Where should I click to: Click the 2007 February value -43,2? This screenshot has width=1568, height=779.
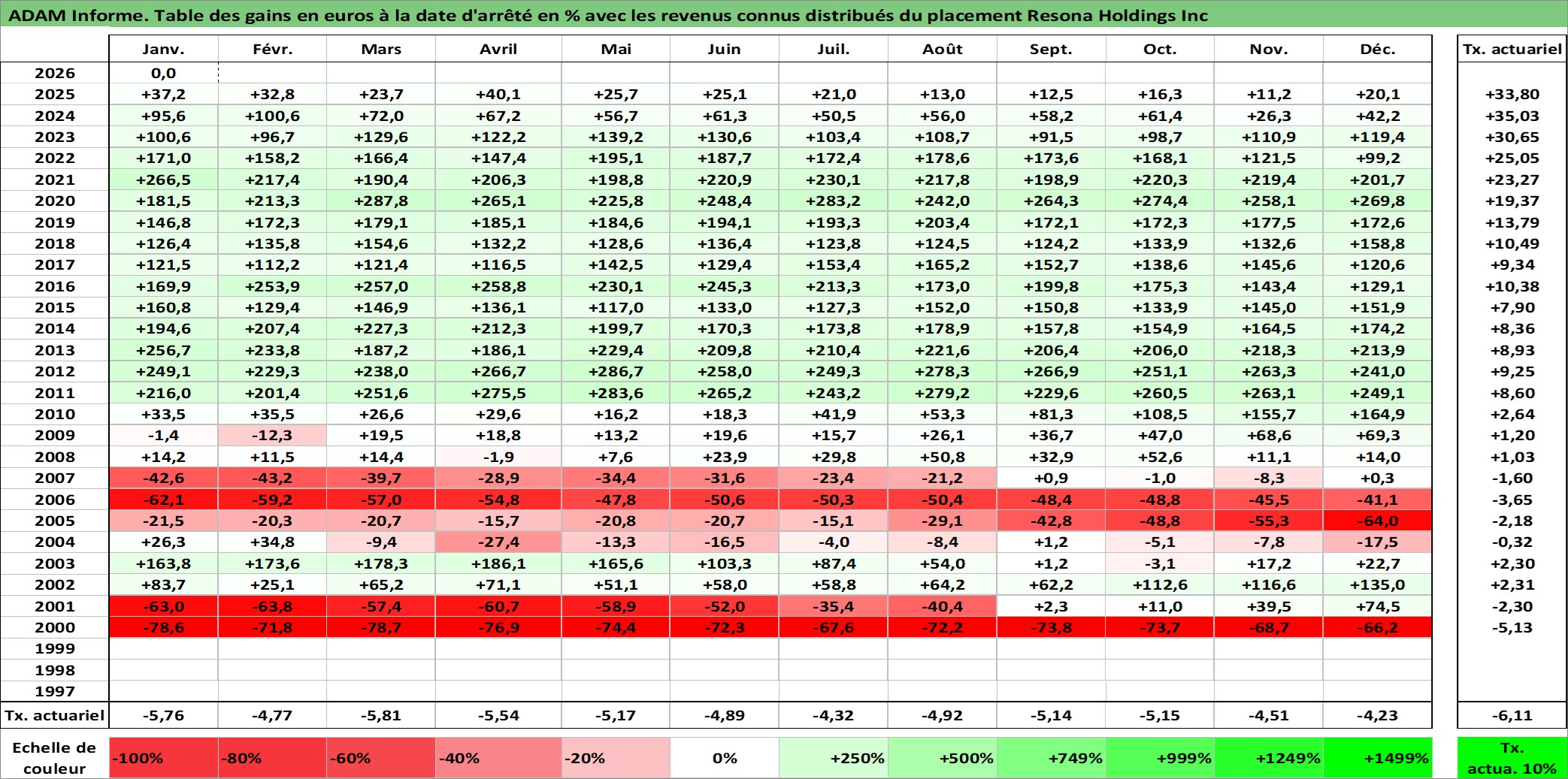pyautogui.click(x=272, y=478)
